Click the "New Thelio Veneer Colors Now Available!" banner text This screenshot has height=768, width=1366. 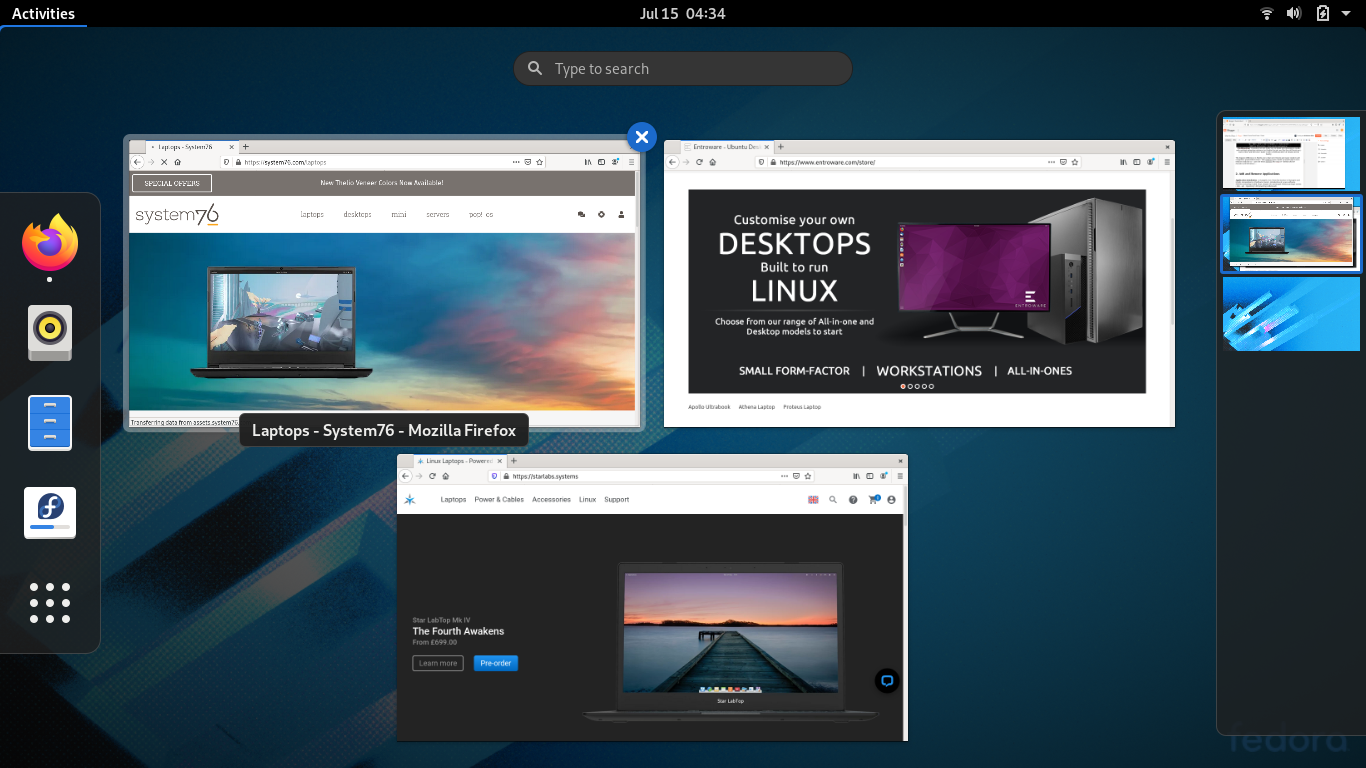(381, 183)
